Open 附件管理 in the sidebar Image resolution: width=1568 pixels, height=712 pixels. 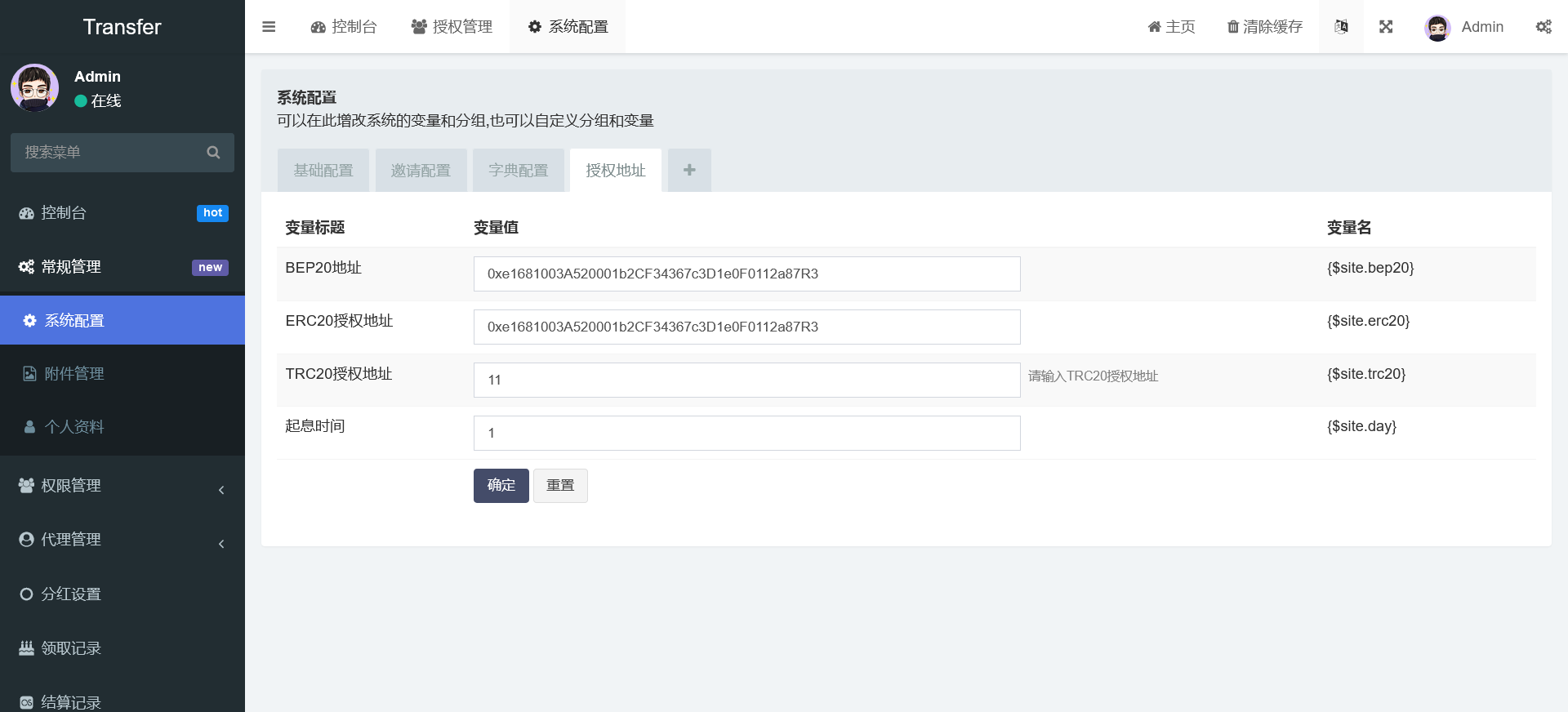(x=73, y=374)
